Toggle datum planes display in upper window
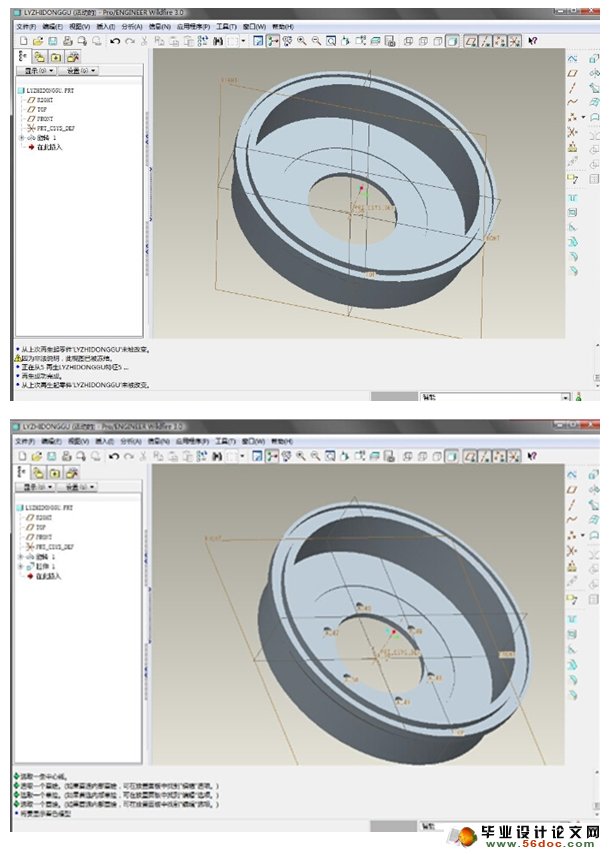This screenshot has width=610, height=854. 471,41
